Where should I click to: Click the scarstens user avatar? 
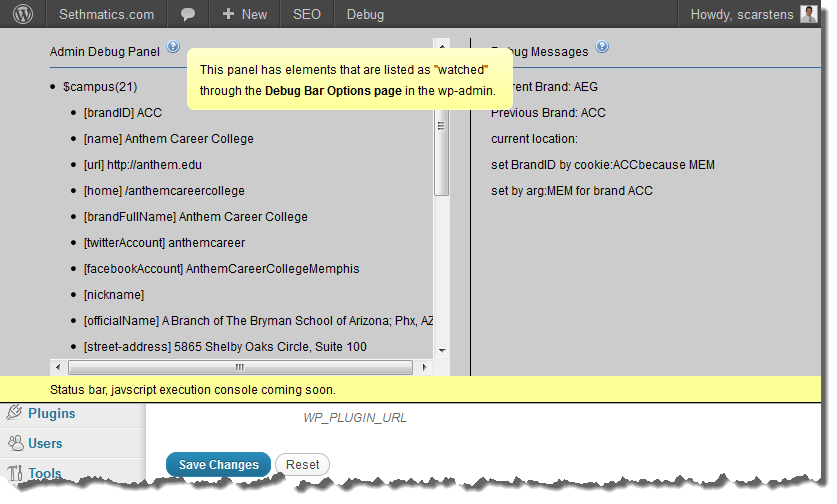(808, 14)
